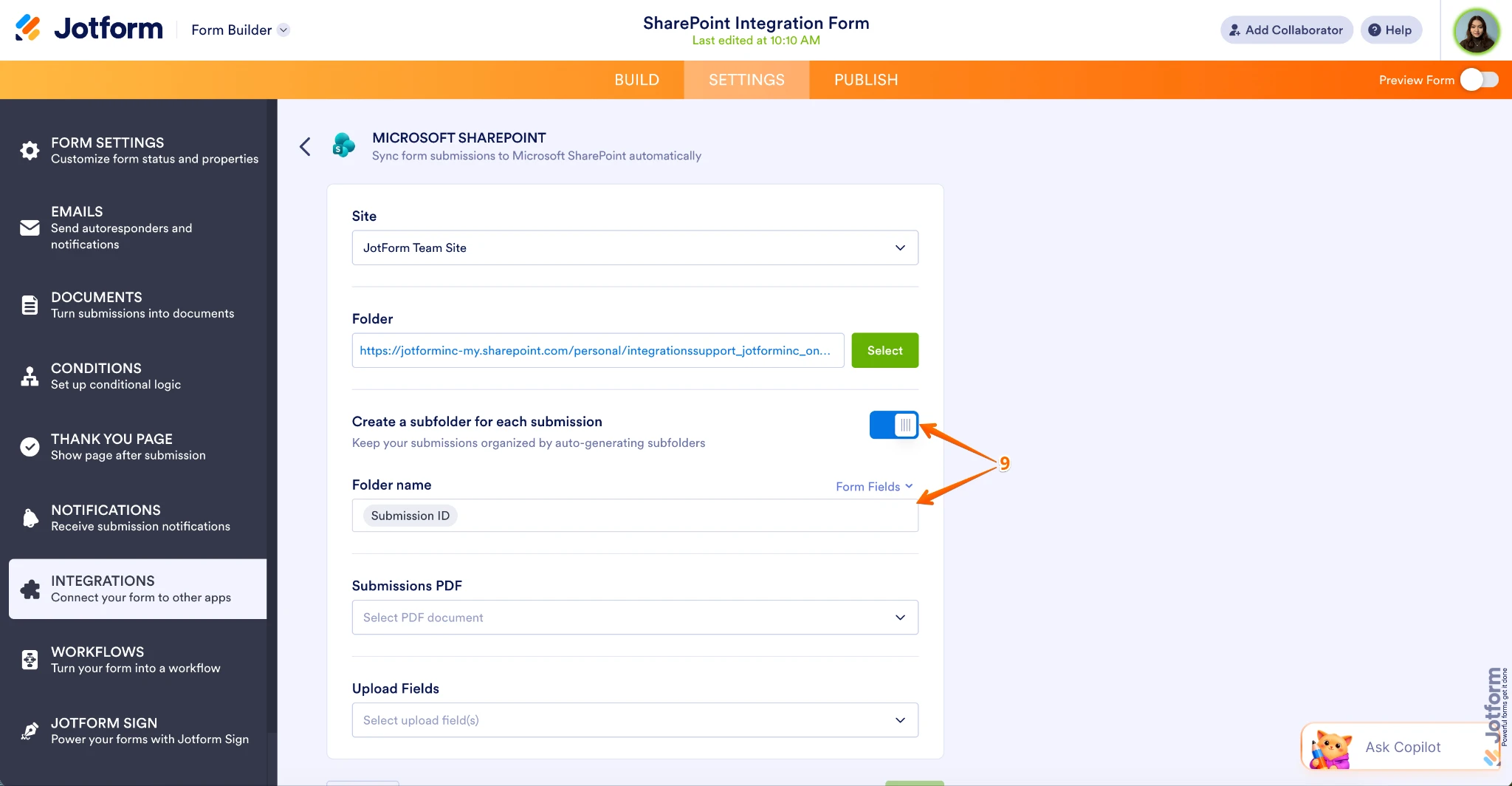Click the Submission ID tag
Screen dimensions: 1512x786
point(410,515)
